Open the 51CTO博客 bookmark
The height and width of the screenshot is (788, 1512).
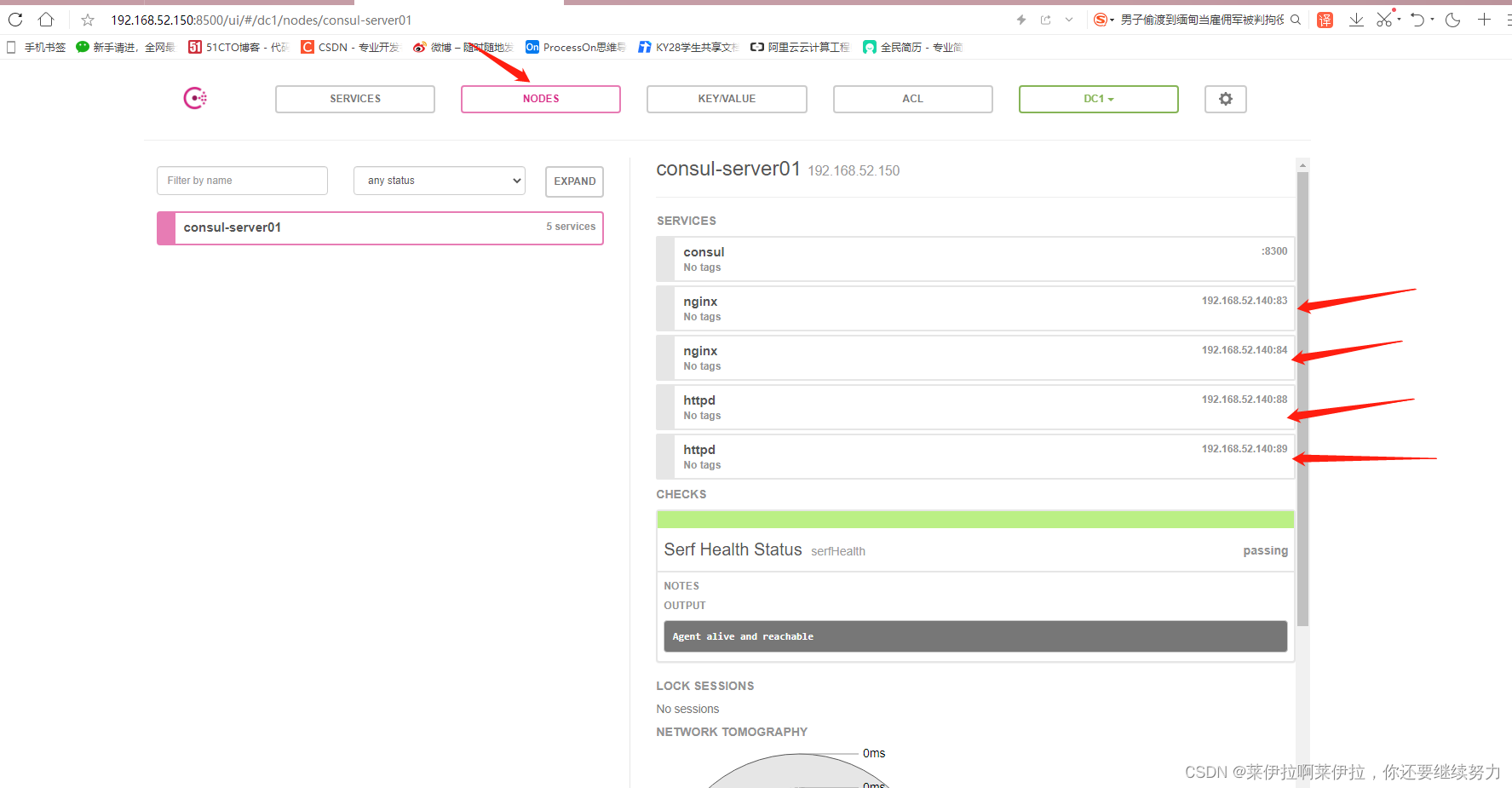(239, 47)
